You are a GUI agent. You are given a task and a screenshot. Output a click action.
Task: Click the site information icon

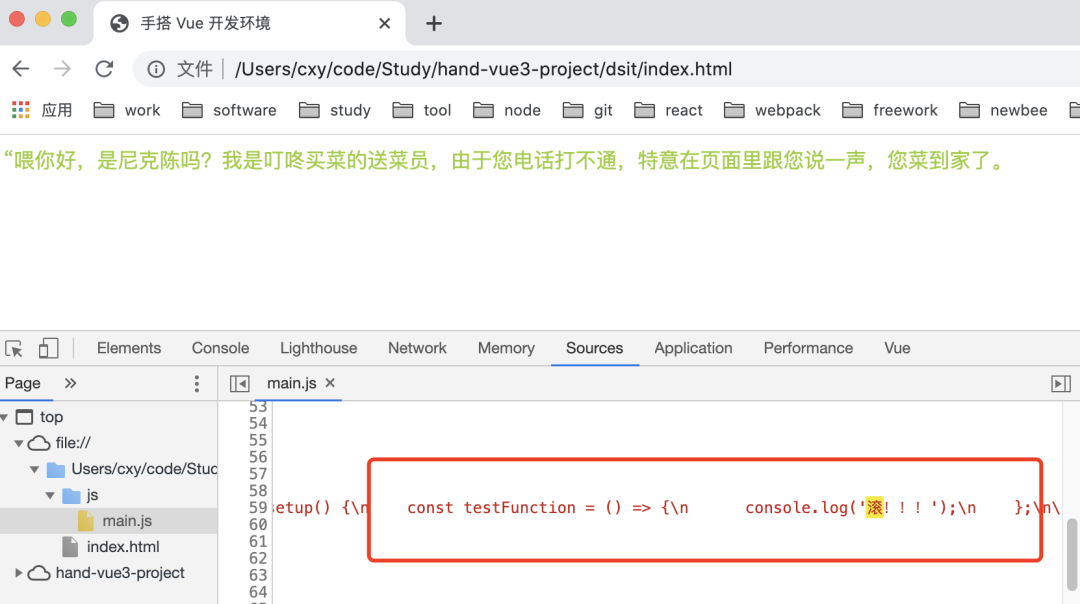[x=156, y=69]
